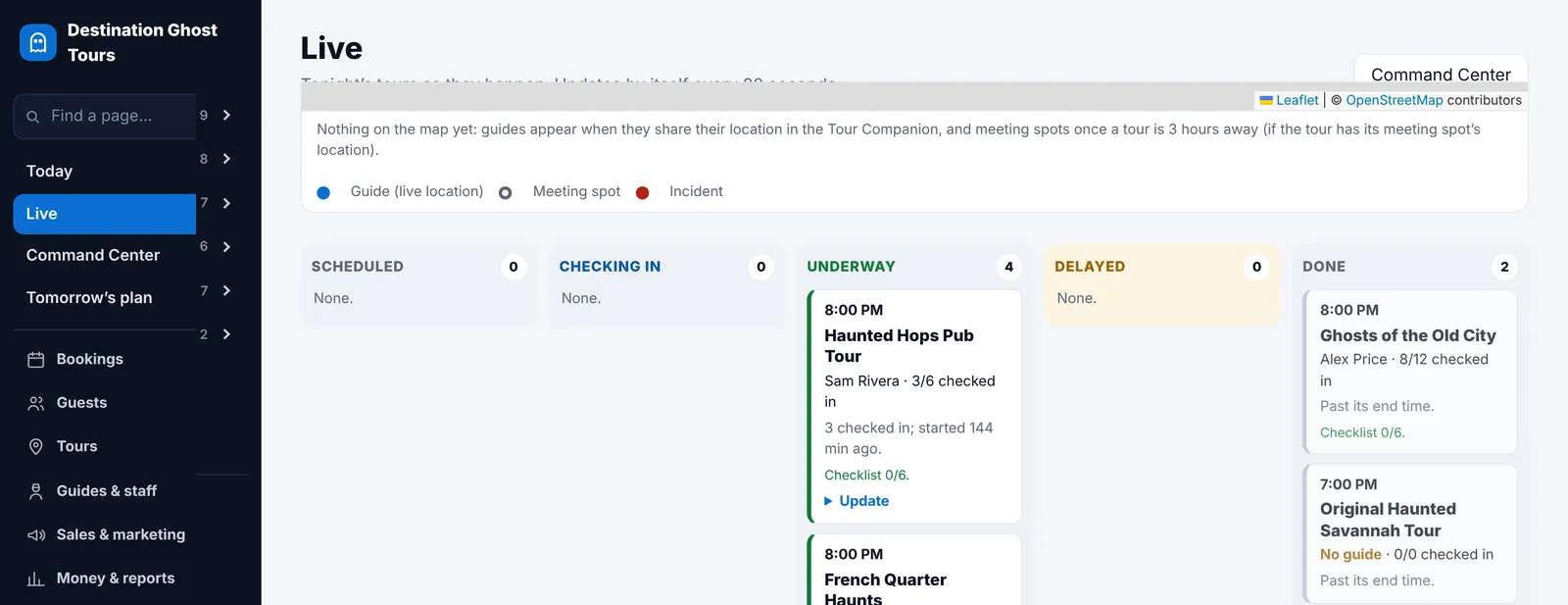Expand the sidebar group showing count 2

[226, 334]
